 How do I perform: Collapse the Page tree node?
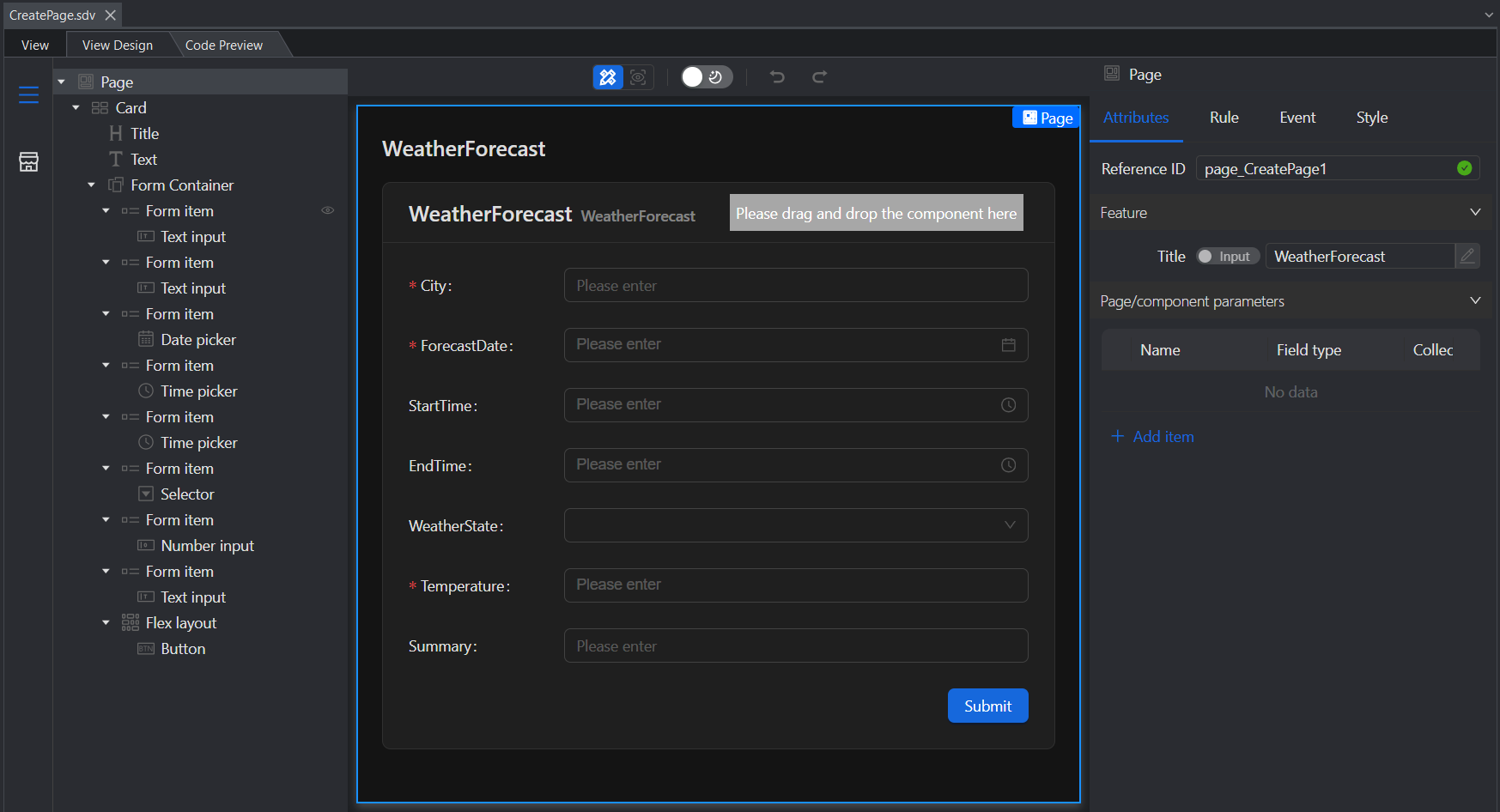point(62,82)
